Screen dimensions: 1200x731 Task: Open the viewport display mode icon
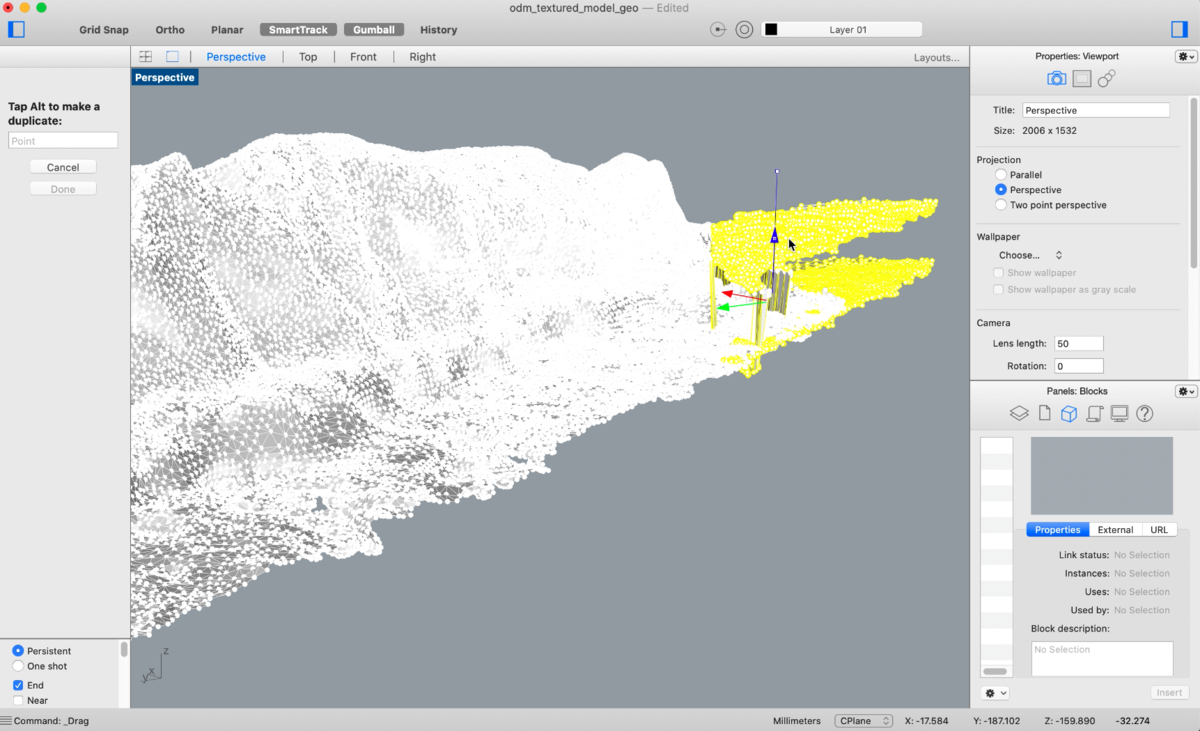[x=1081, y=78]
